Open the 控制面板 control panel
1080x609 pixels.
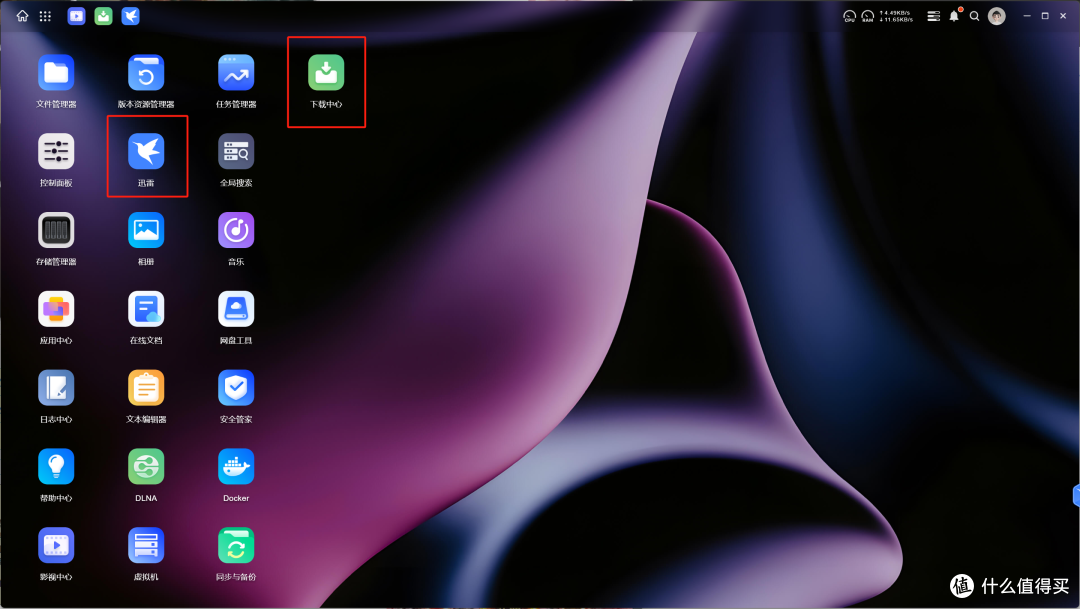[56, 152]
